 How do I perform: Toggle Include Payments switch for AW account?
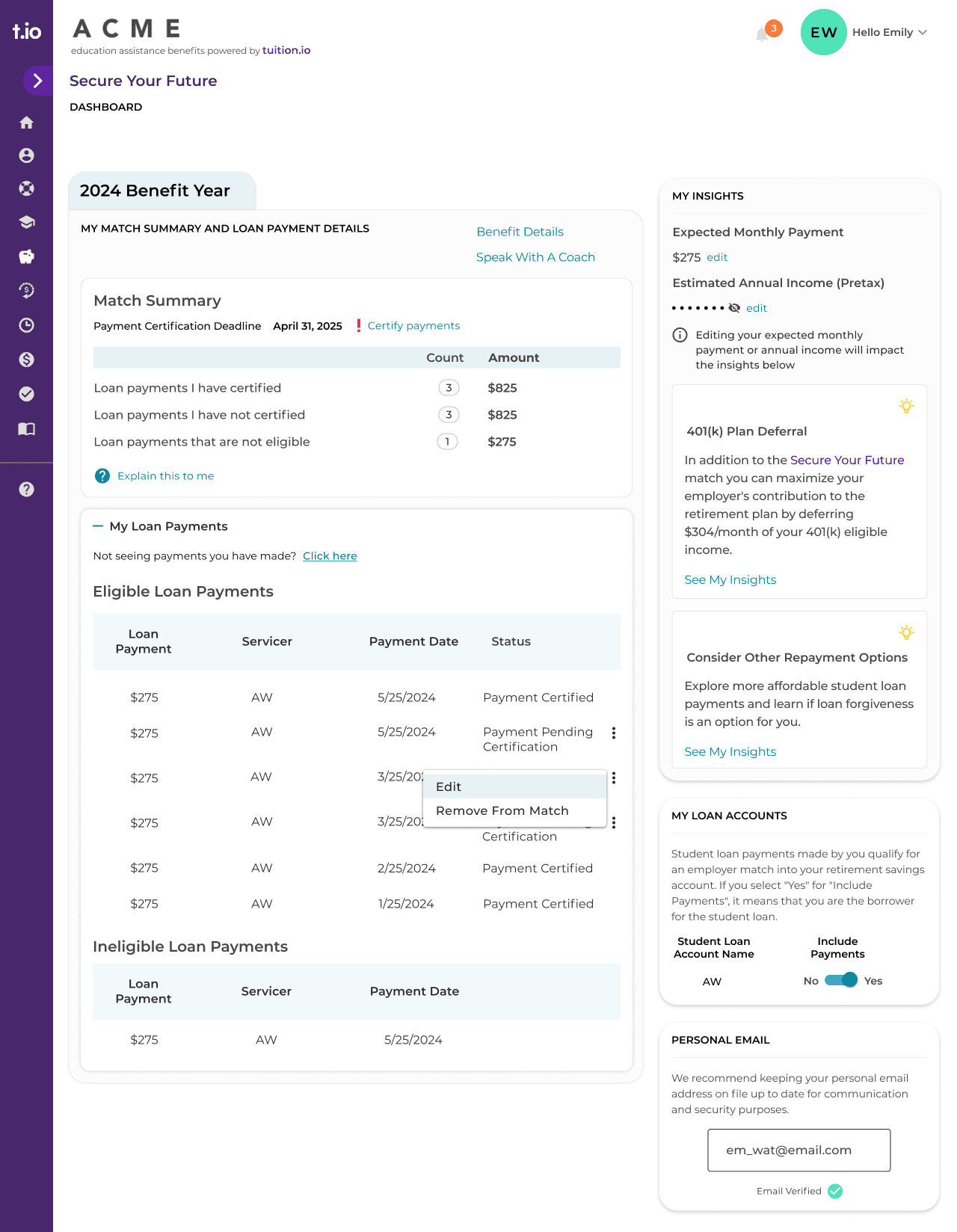(841, 980)
